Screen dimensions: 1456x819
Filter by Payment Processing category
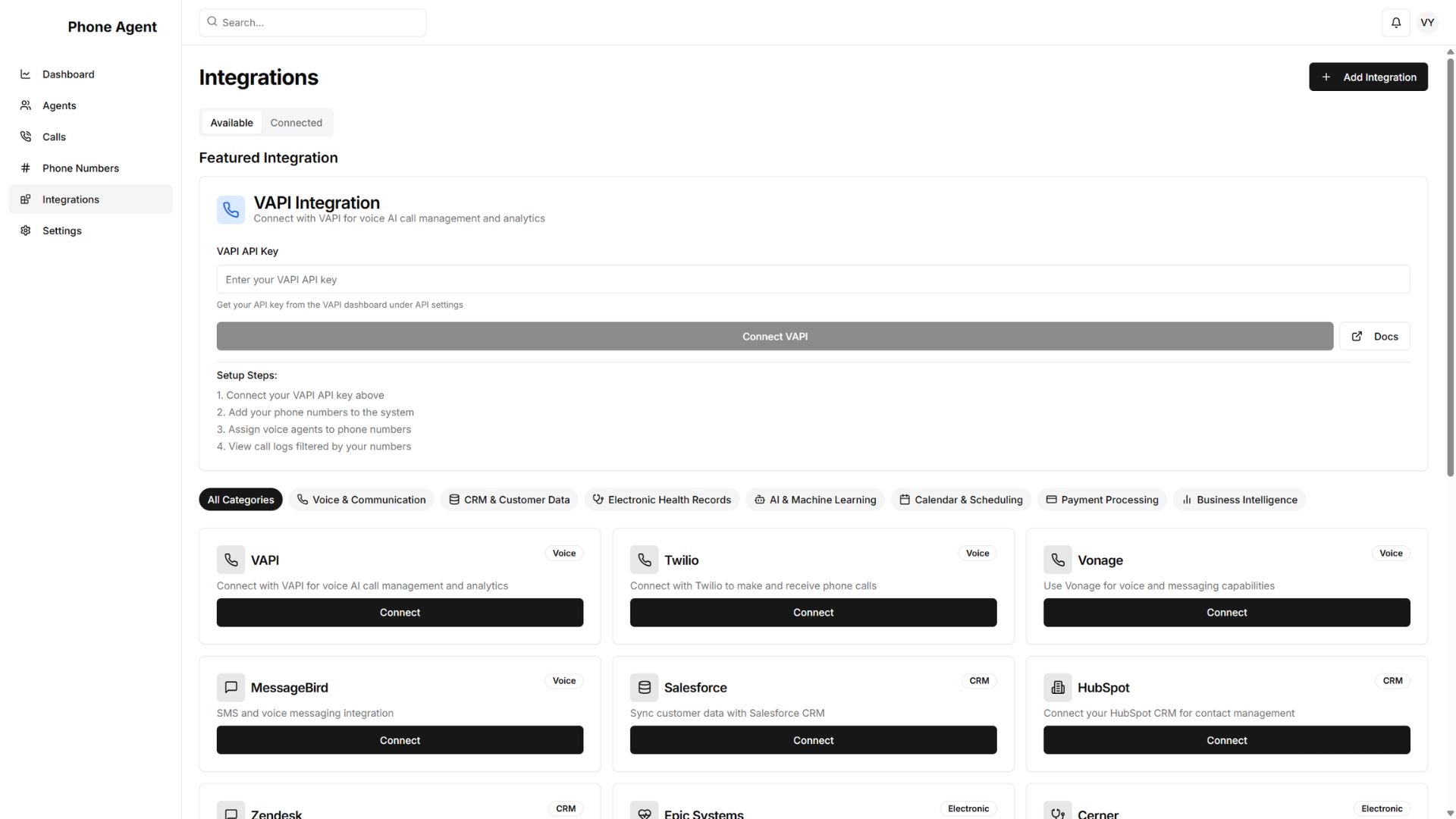[1102, 500]
